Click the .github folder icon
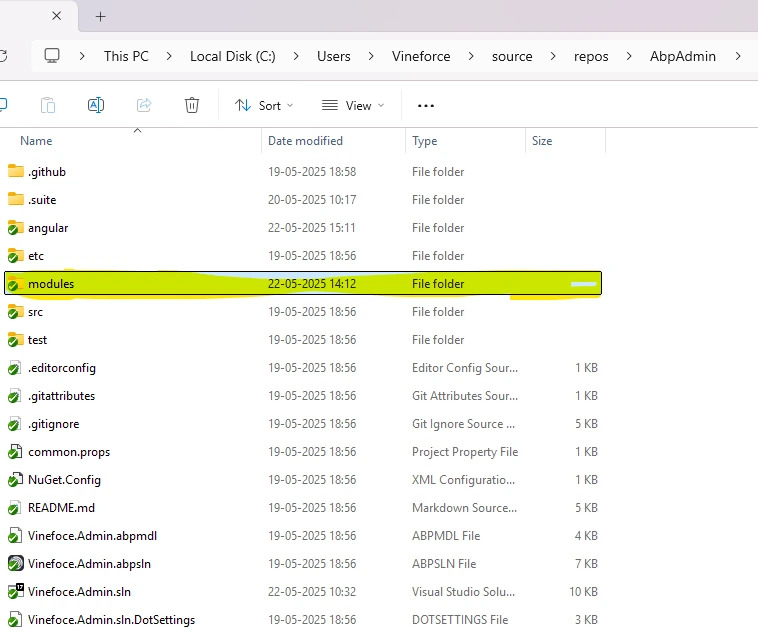Screen dimensions: 758x632 (15, 171)
